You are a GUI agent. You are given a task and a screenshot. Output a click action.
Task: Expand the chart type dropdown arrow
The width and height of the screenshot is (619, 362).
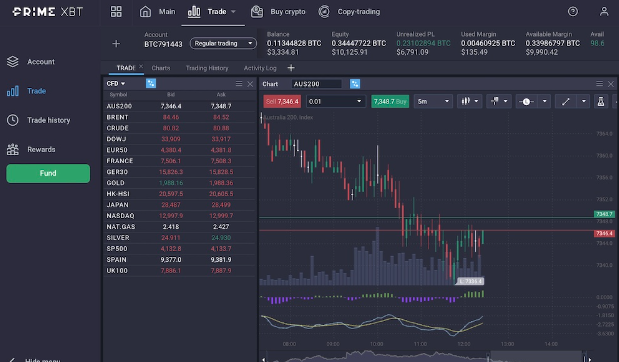(476, 101)
